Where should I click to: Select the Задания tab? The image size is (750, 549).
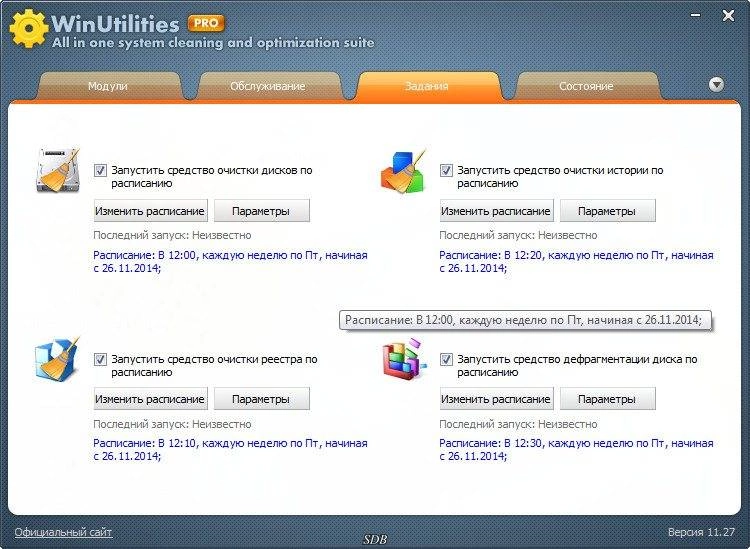pos(427,86)
